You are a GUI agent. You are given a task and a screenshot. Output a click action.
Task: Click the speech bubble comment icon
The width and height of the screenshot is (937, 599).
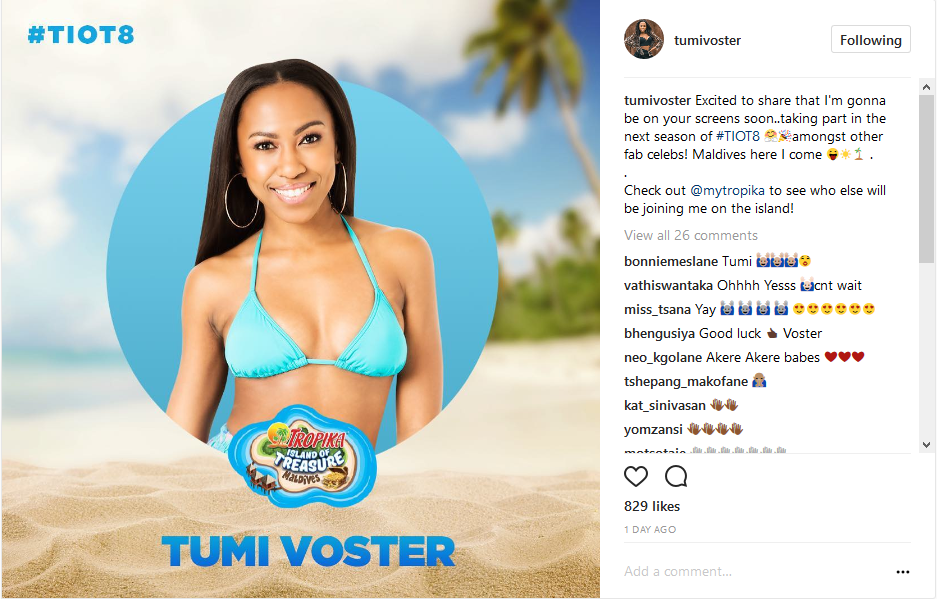[x=676, y=476]
